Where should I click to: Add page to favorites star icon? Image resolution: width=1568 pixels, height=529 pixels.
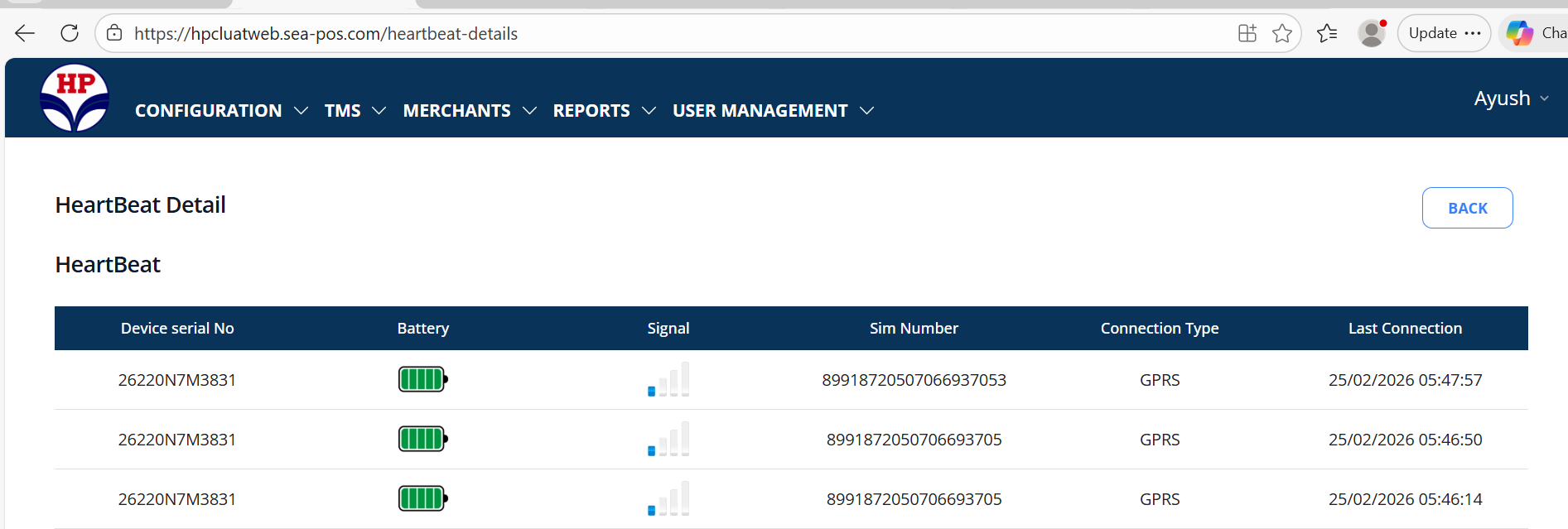coord(1282,33)
